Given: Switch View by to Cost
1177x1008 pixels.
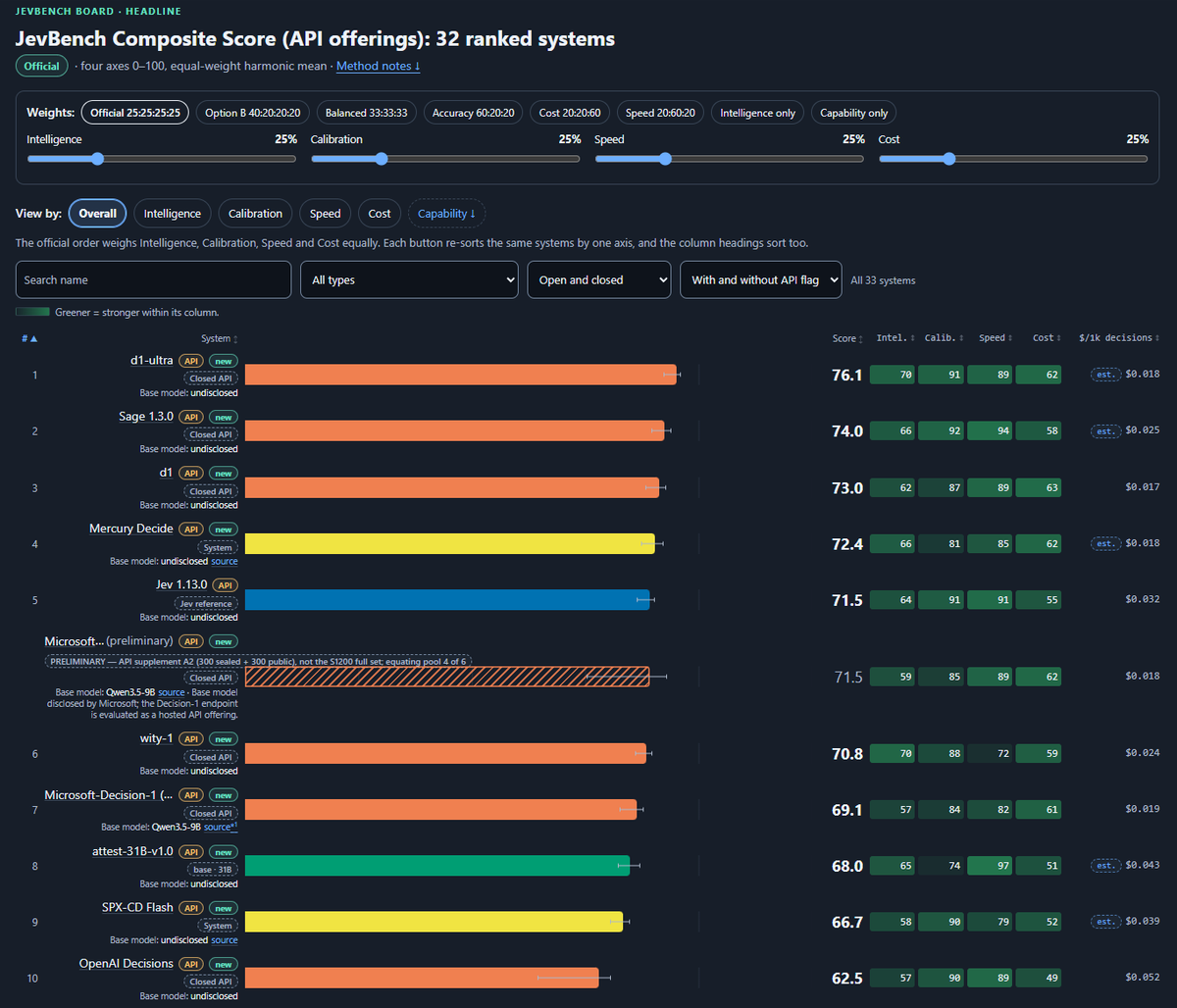Looking at the screenshot, I should (380, 214).
